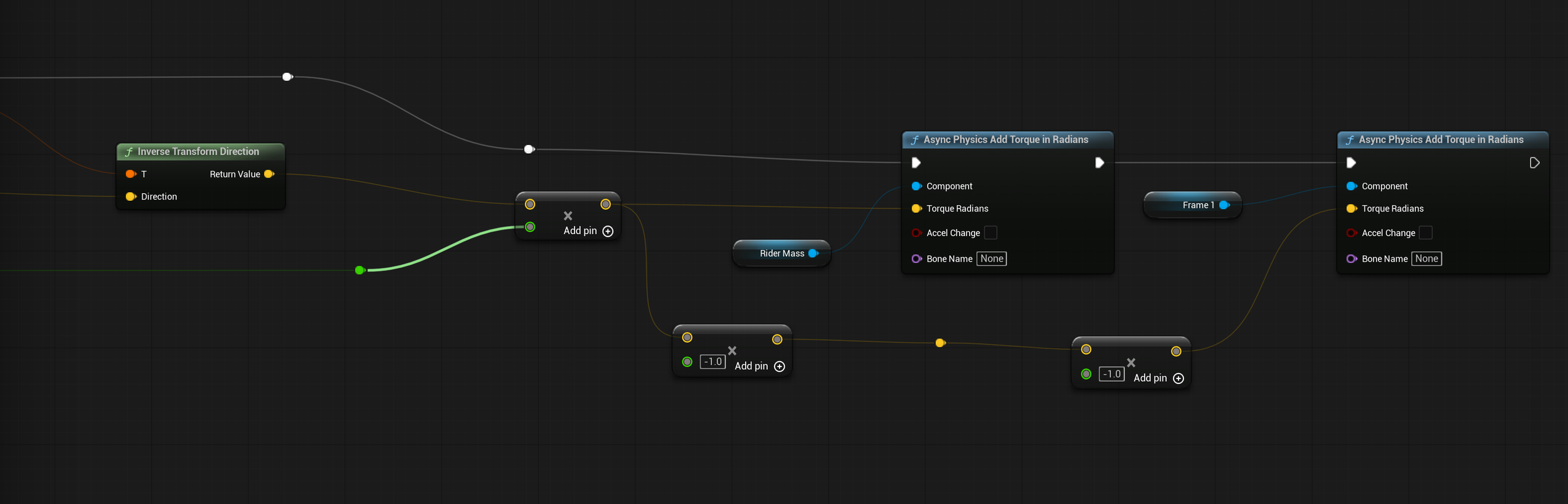Select title of torque node connected to Frame 1
This screenshot has height=504, width=1568.
click(x=1441, y=139)
